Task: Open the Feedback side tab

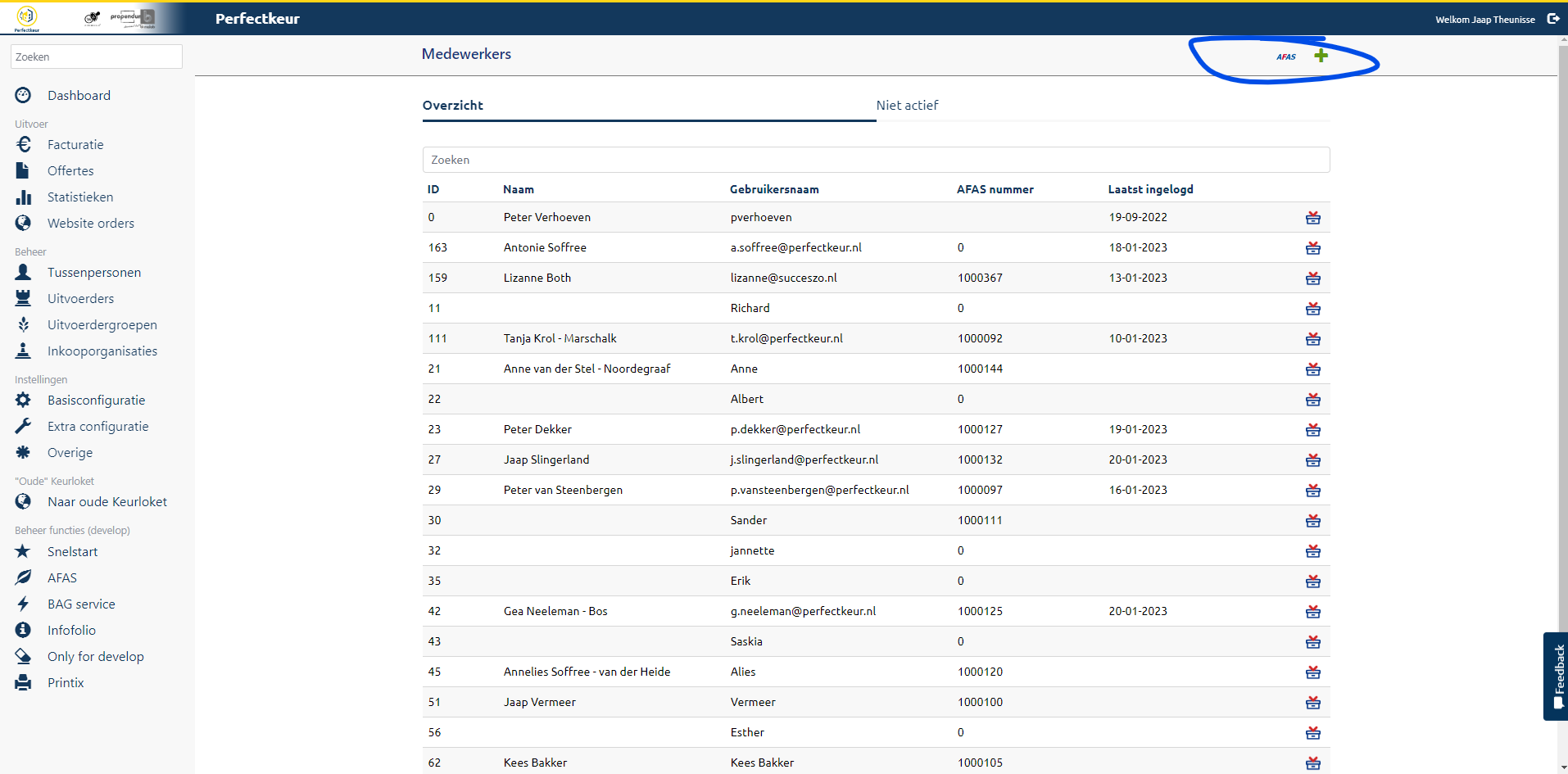Action: (1556, 676)
